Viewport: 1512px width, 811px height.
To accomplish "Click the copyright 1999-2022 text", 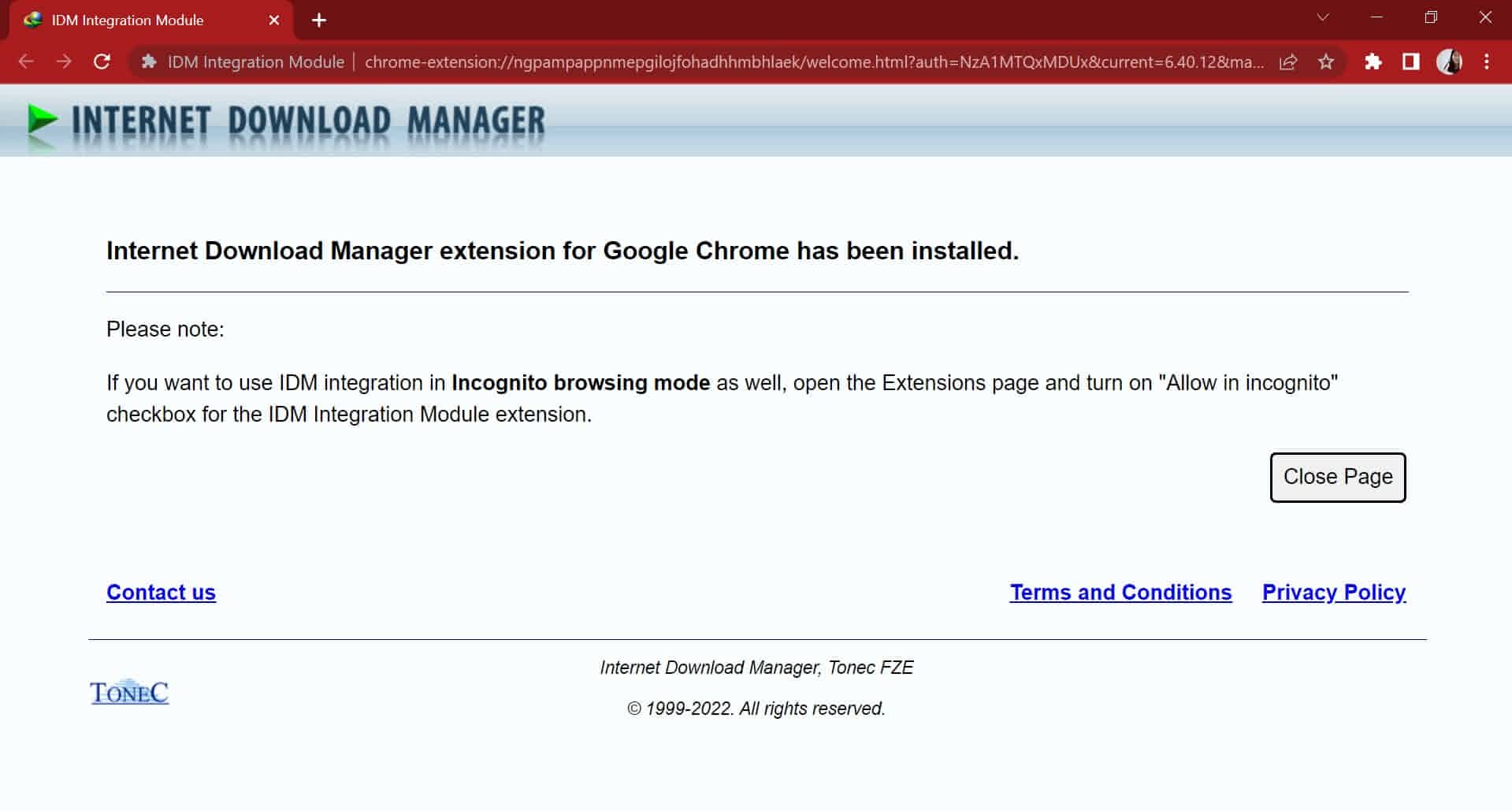I will (756, 709).
